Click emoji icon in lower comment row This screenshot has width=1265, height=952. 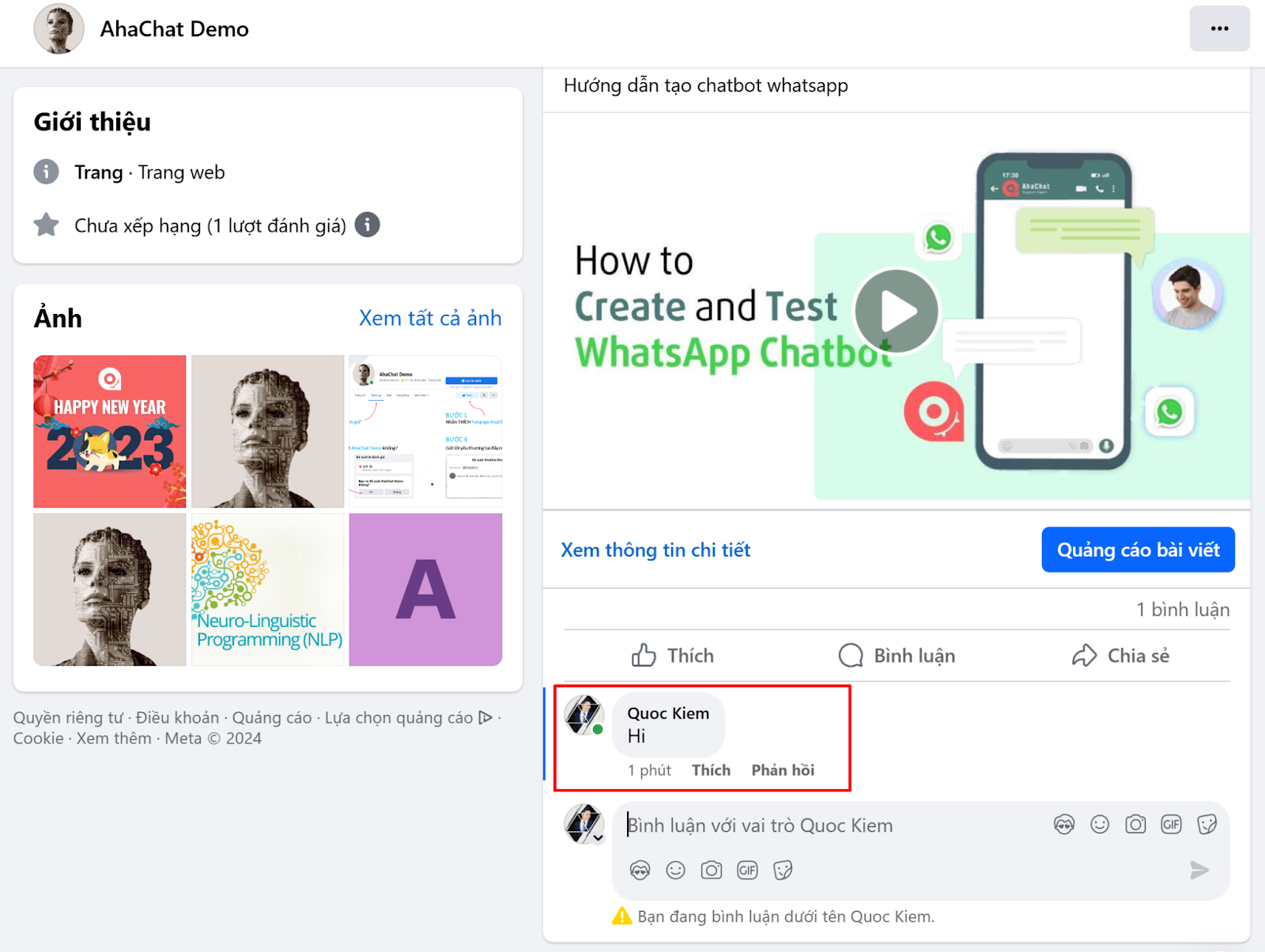click(x=675, y=871)
